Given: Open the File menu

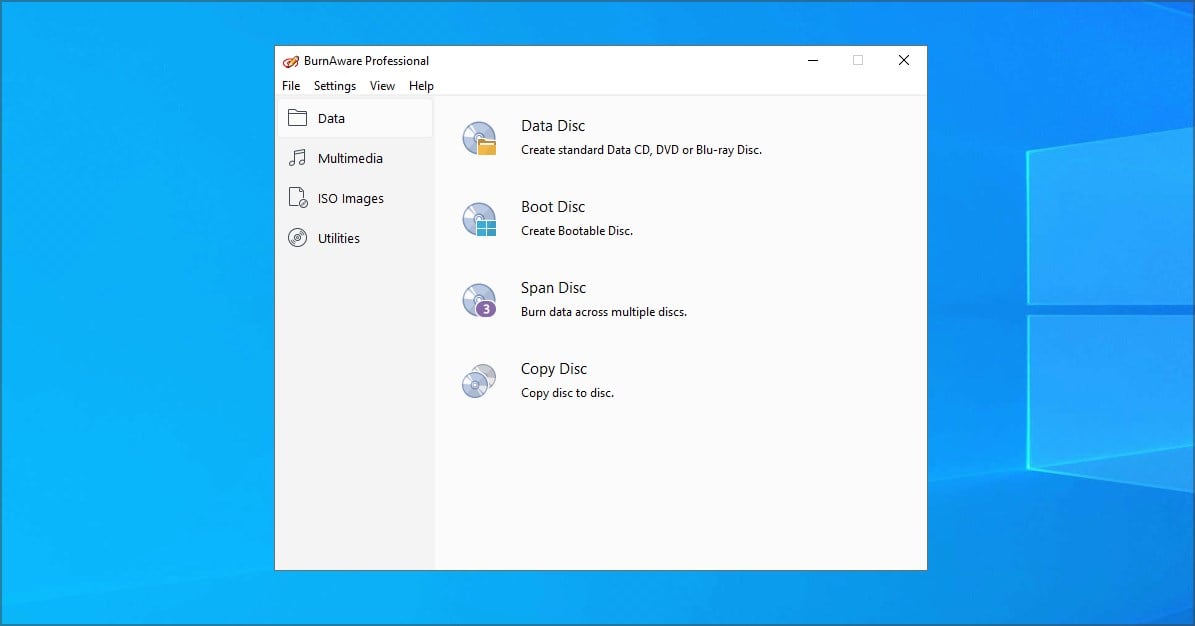Looking at the screenshot, I should click(291, 85).
